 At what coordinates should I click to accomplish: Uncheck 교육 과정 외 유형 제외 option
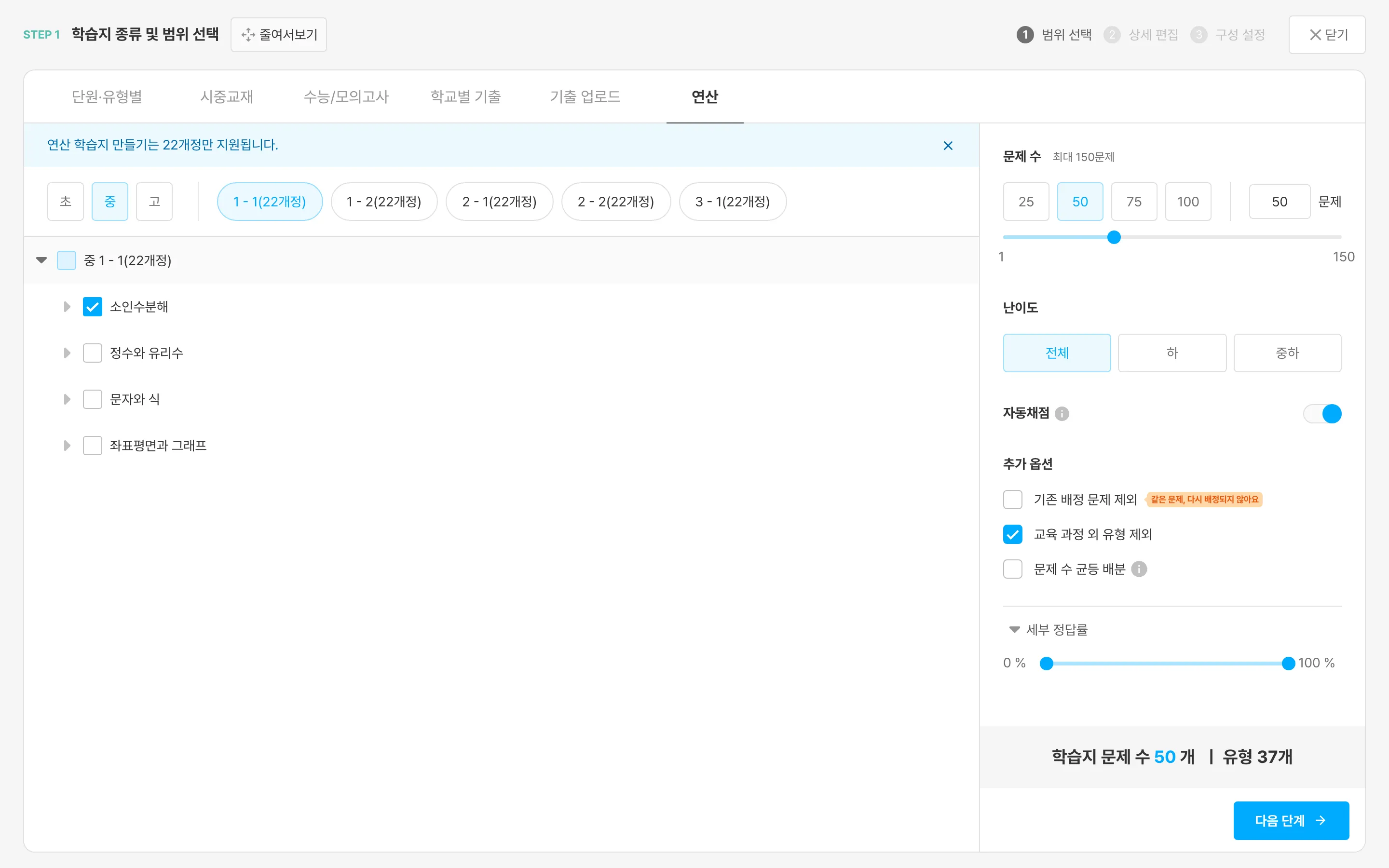1012,534
